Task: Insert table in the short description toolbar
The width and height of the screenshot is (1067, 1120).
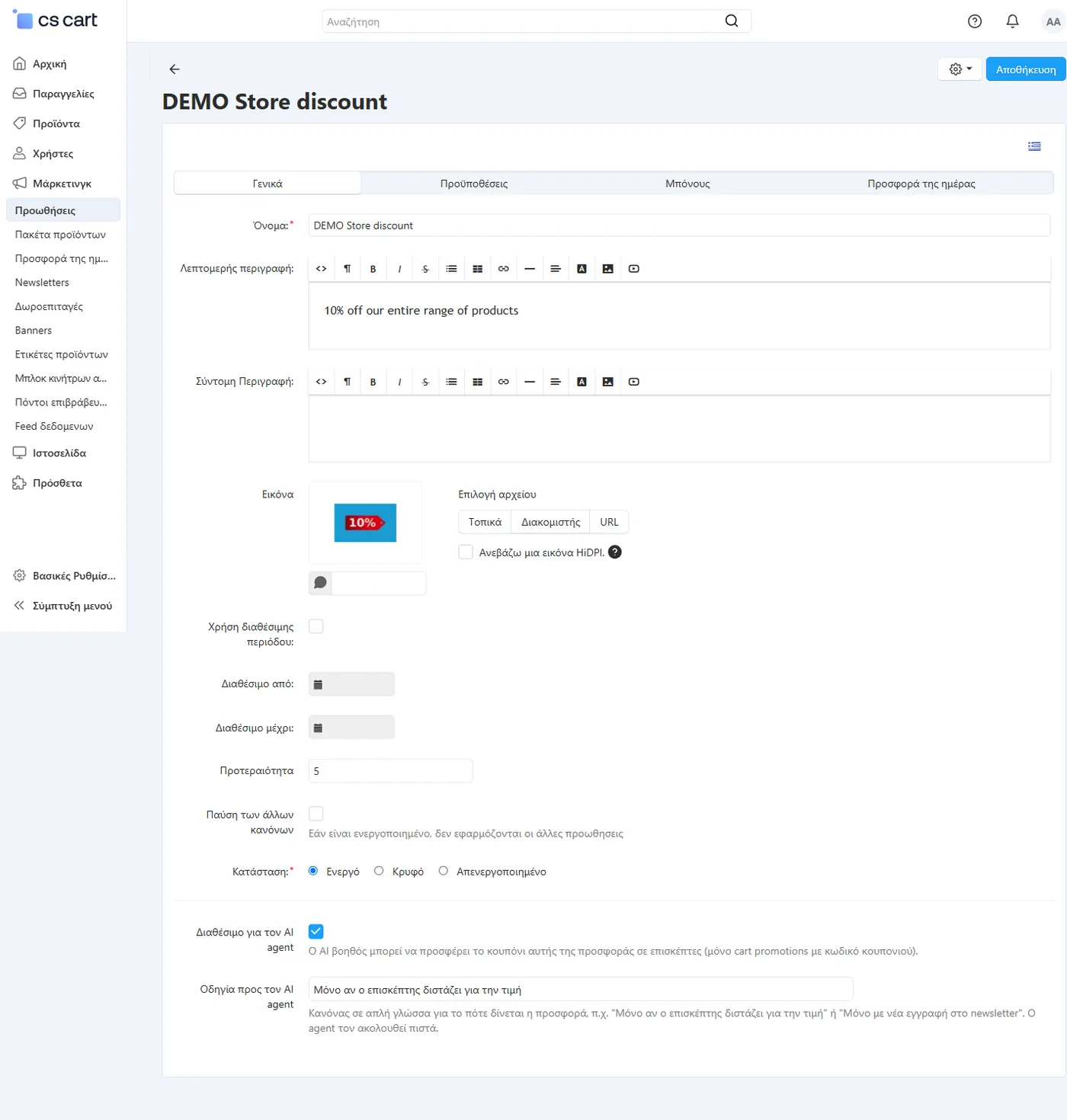Action: tap(478, 382)
